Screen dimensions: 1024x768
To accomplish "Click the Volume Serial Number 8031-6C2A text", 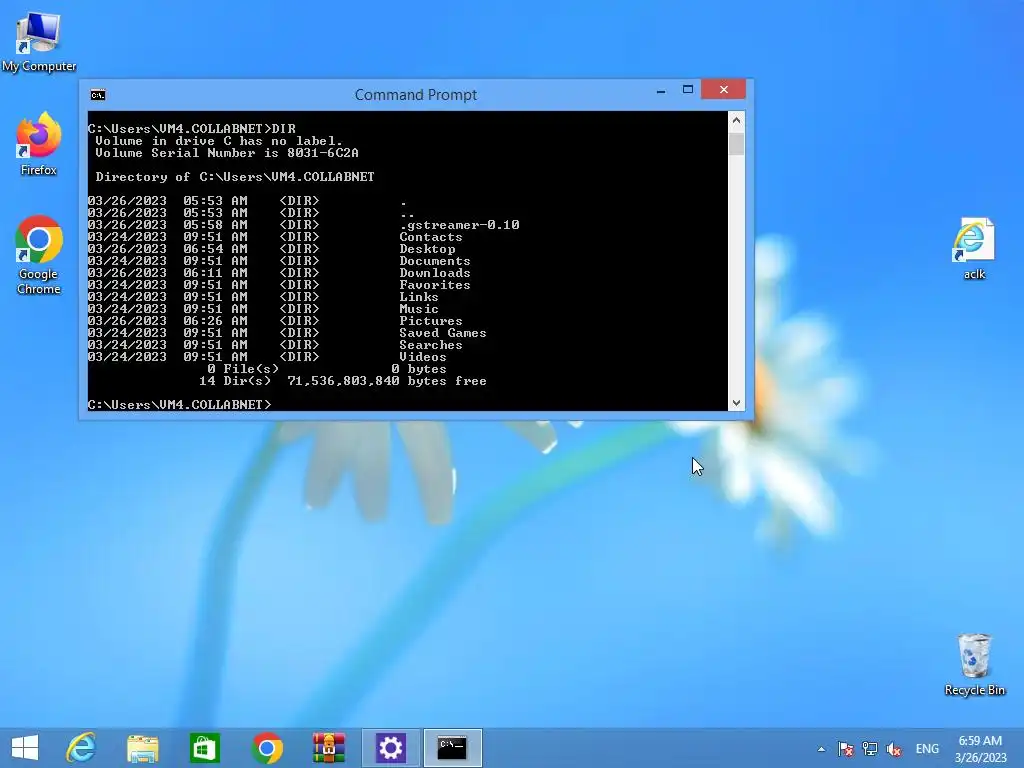I will [227, 153].
